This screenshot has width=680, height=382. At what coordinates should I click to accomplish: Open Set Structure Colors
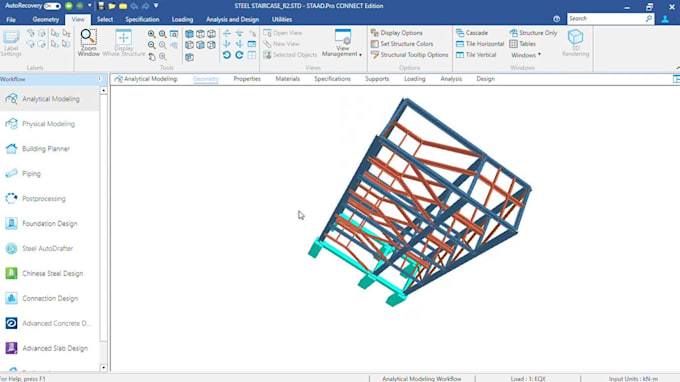tap(402, 44)
